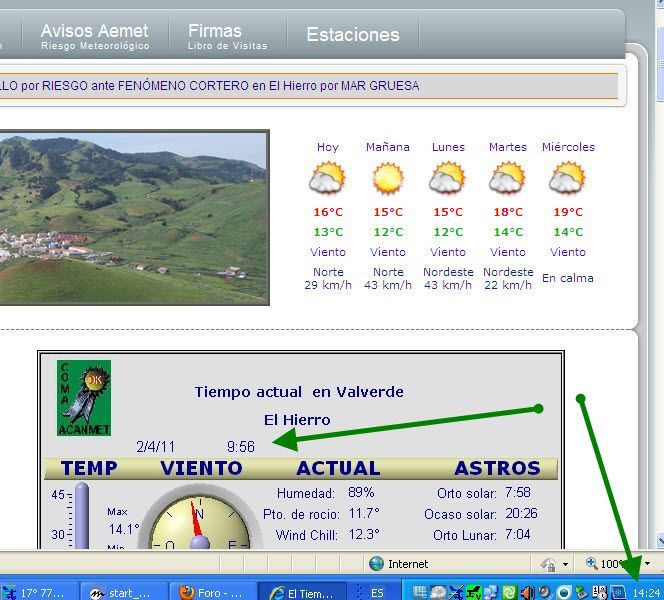Viewport: 664px width, 600px height.
Task: Switch to the El Tiem... Internet Explorer window
Action: [303, 593]
